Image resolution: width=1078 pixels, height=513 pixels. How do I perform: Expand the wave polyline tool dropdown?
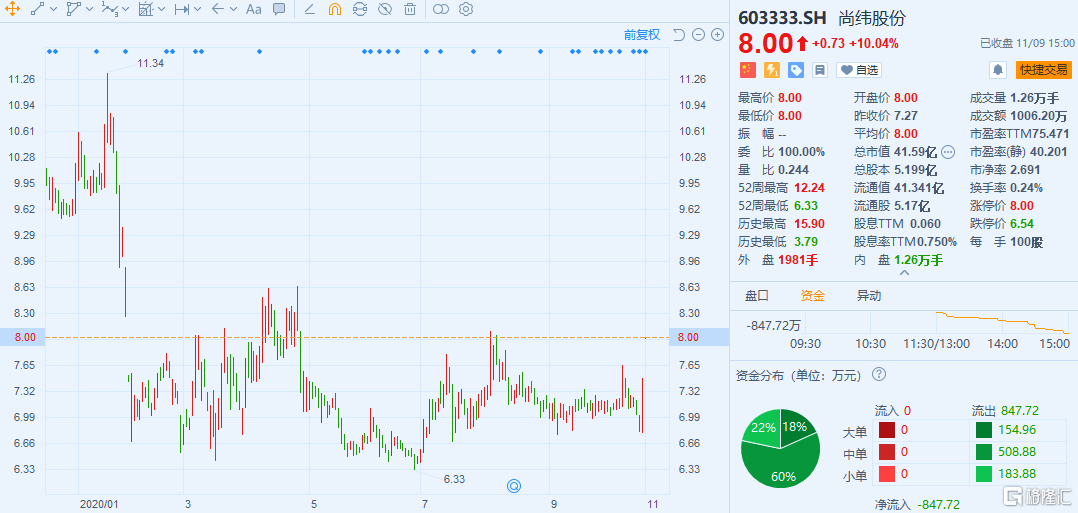pyautogui.click(x=125, y=10)
